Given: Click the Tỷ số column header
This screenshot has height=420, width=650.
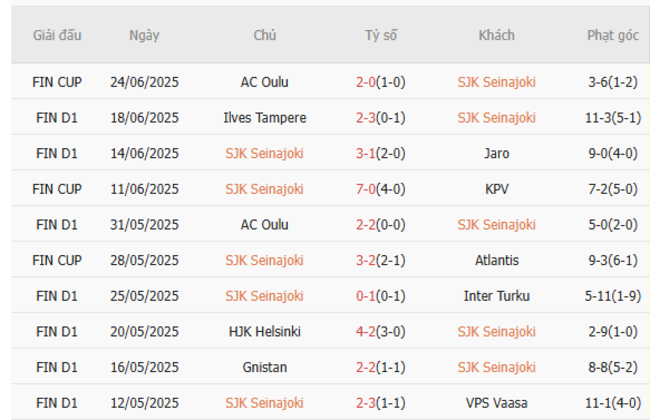Looking at the screenshot, I should [380, 36].
